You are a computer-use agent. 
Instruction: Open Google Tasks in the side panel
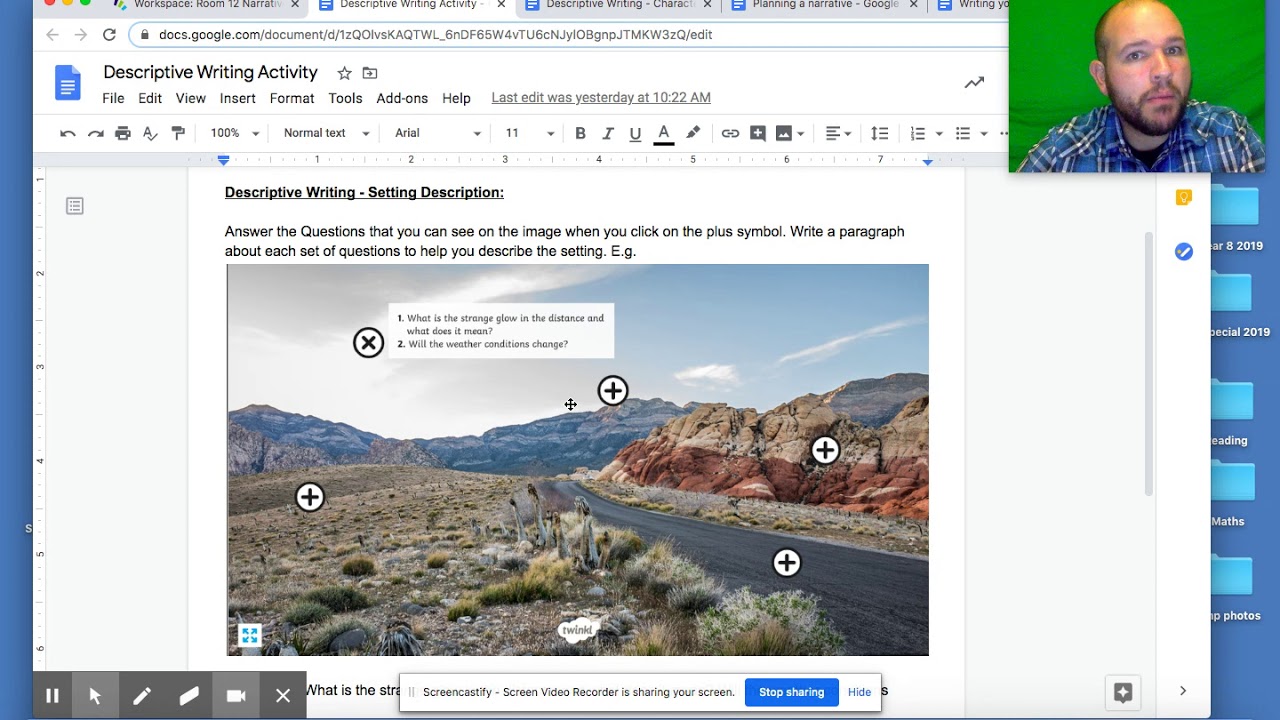[x=1184, y=252]
